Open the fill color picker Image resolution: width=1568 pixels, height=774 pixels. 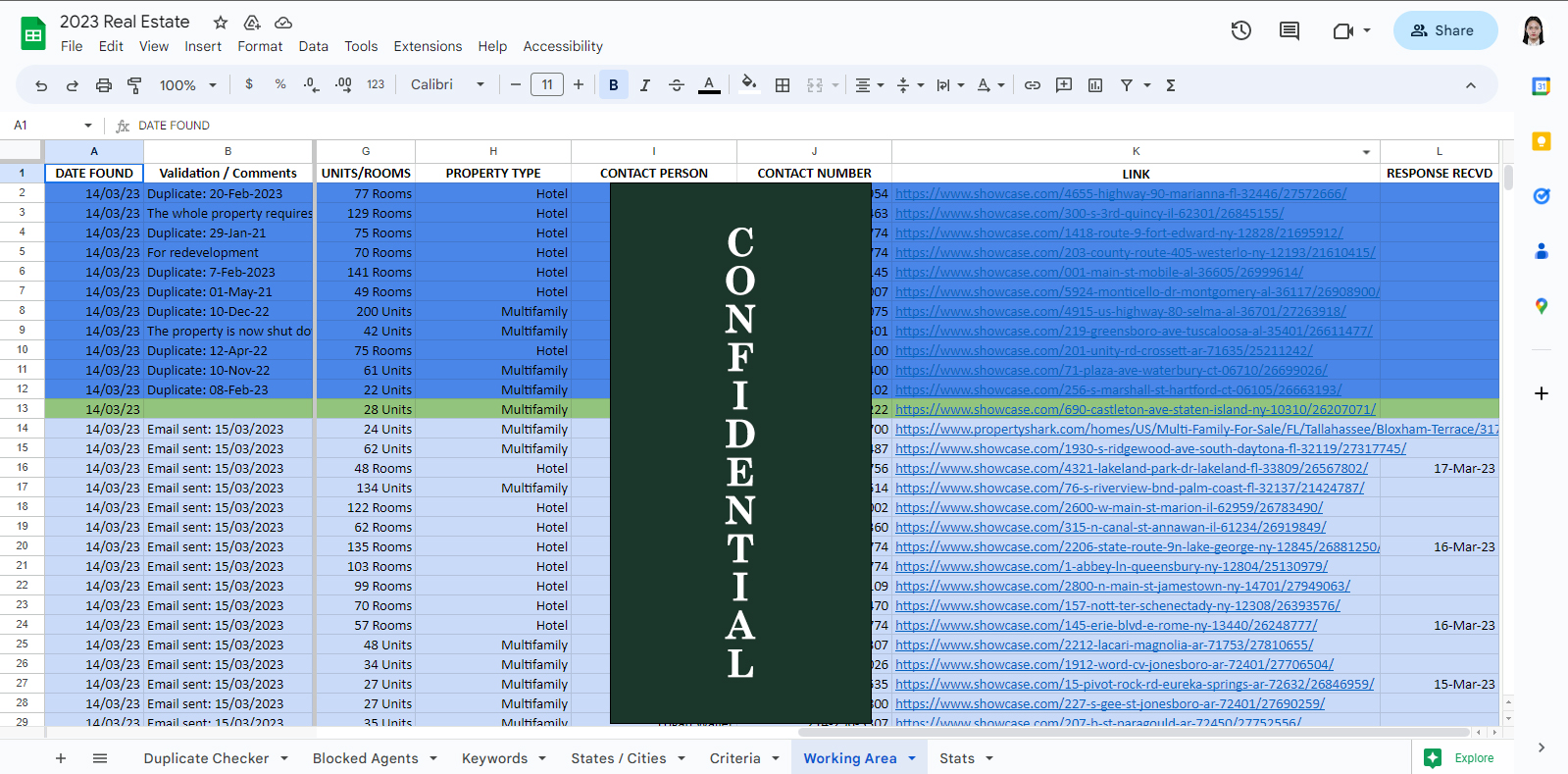tap(749, 84)
